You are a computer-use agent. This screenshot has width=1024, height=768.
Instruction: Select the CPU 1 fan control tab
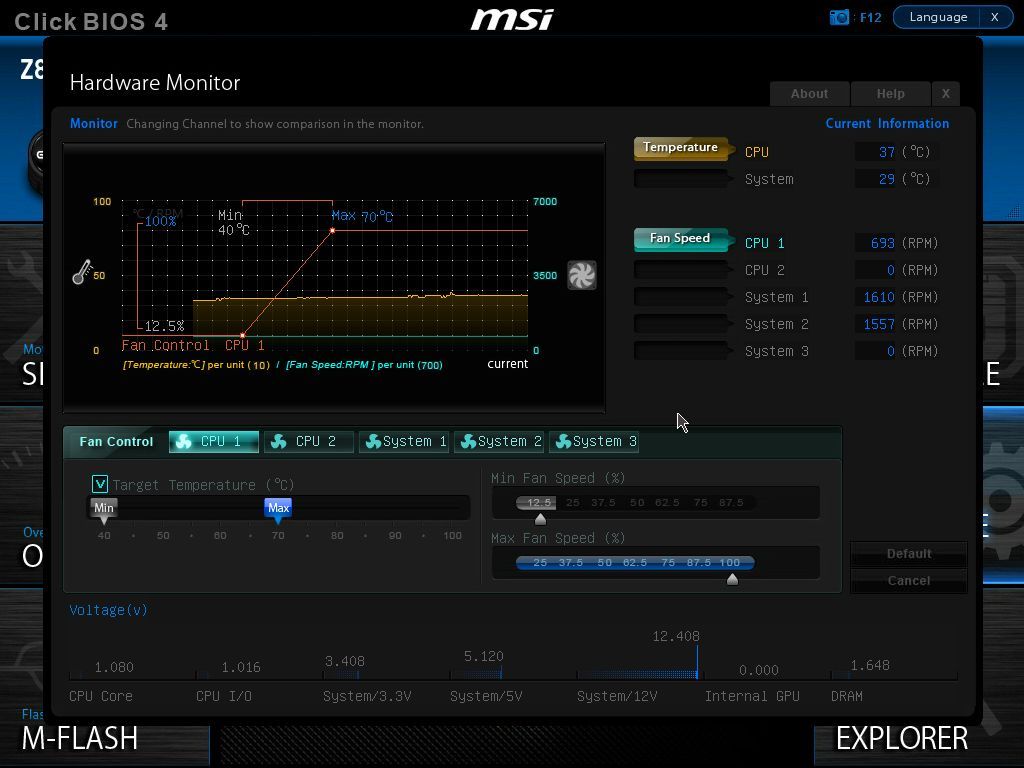(214, 441)
